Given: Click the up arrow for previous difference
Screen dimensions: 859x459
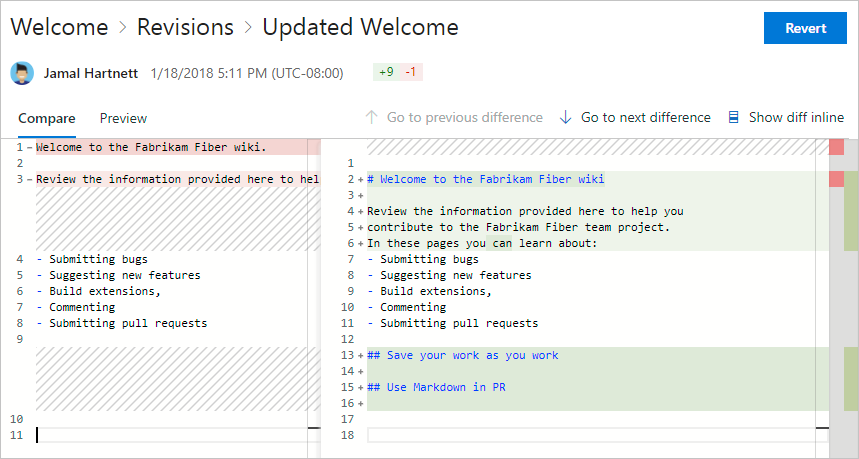Looking at the screenshot, I should (371, 117).
